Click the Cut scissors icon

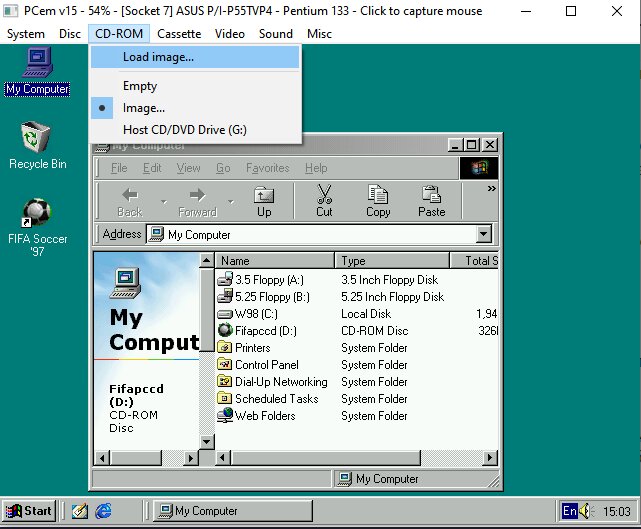pyautogui.click(x=324, y=194)
